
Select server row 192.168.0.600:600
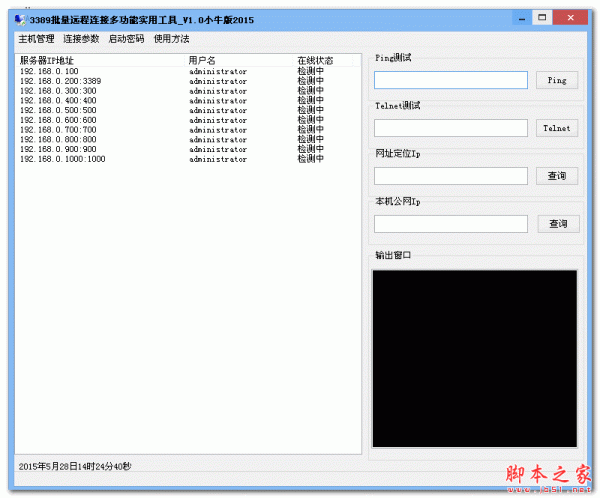[x=188, y=120]
